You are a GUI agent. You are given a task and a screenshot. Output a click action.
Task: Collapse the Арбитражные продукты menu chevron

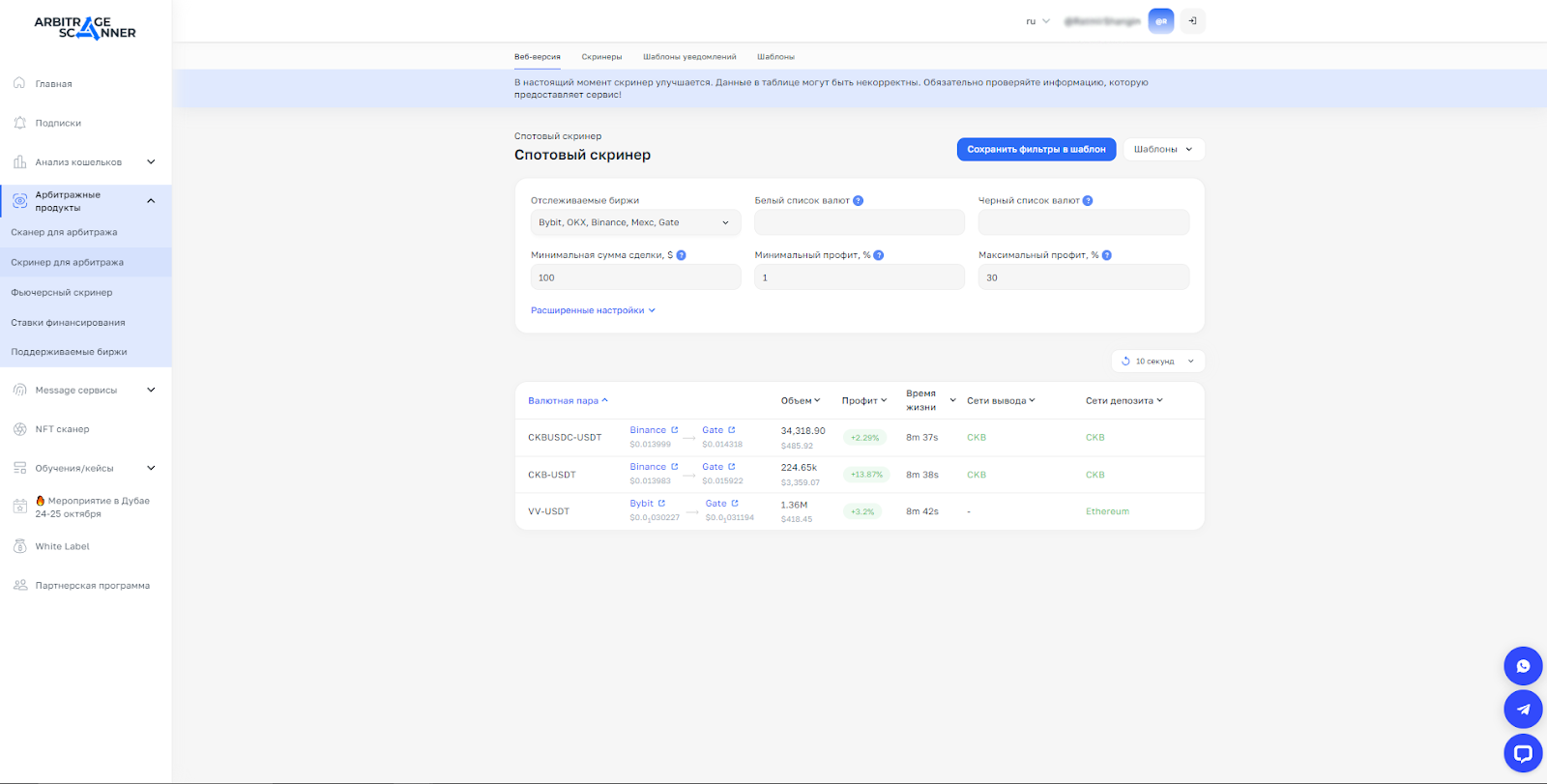pos(151,201)
